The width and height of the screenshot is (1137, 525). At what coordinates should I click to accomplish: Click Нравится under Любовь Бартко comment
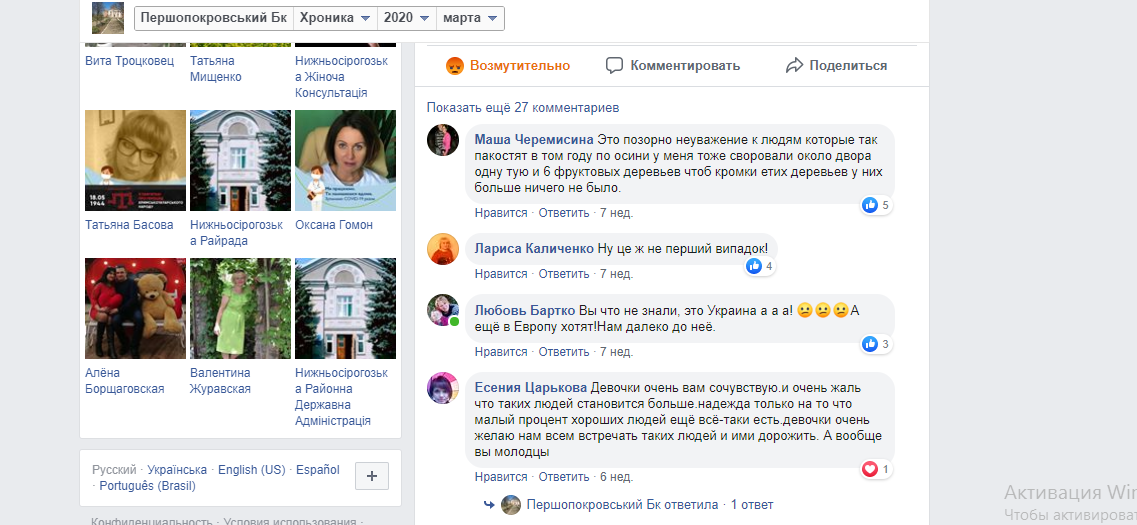pos(501,352)
